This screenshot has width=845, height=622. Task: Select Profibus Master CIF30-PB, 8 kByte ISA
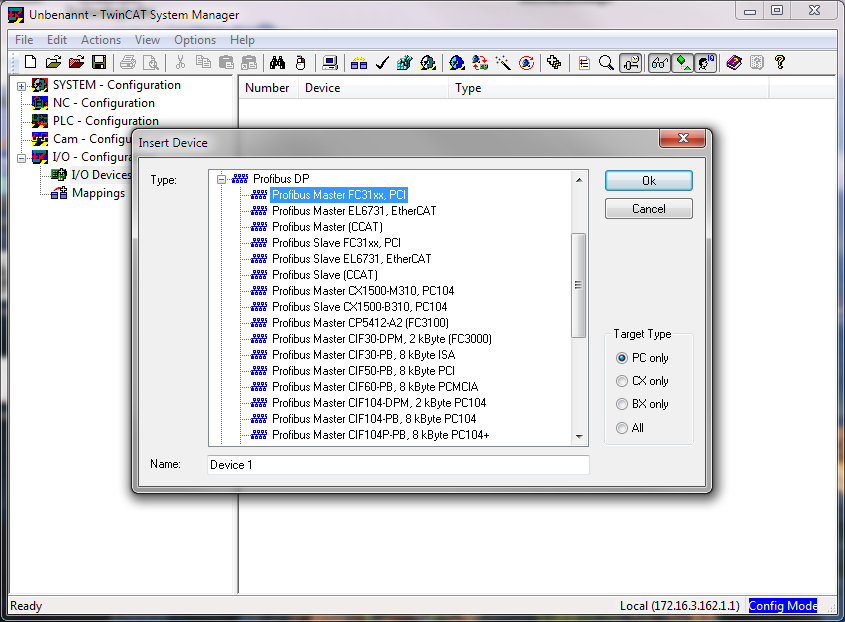[x=363, y=355]
